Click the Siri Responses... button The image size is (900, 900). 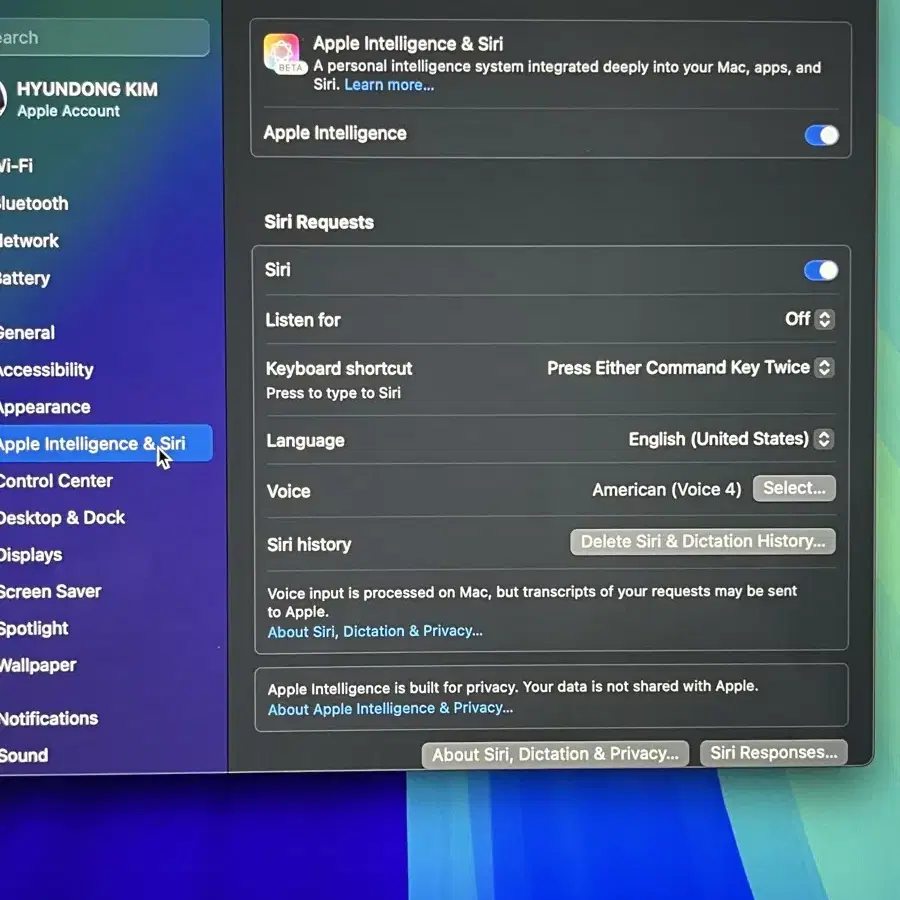coord(773,752)
